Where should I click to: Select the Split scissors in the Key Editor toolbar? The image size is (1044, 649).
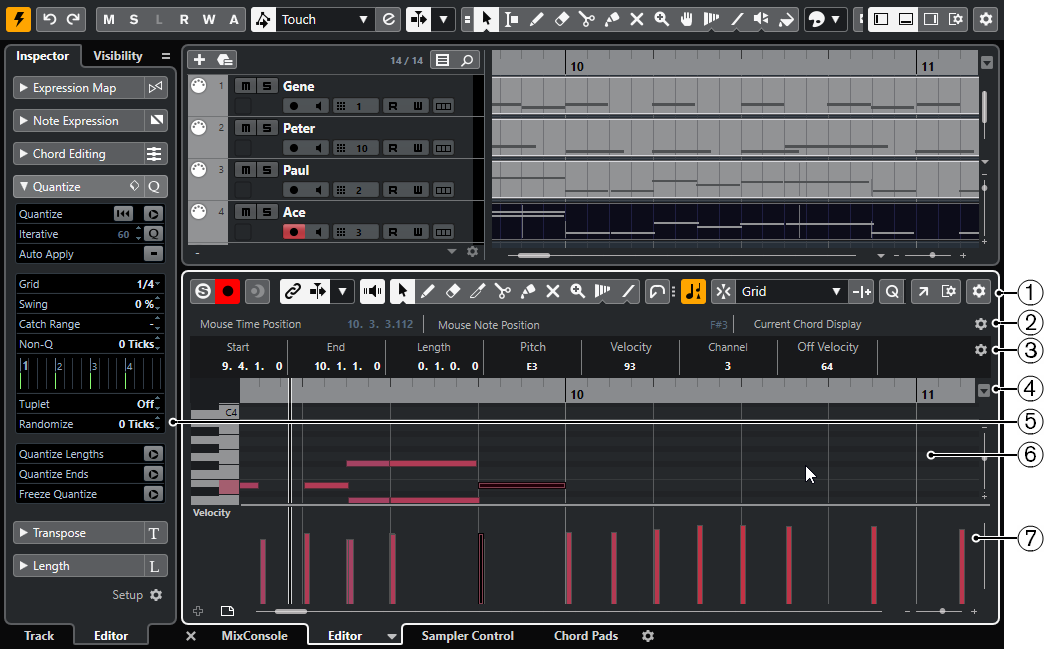tap(503, 291)
